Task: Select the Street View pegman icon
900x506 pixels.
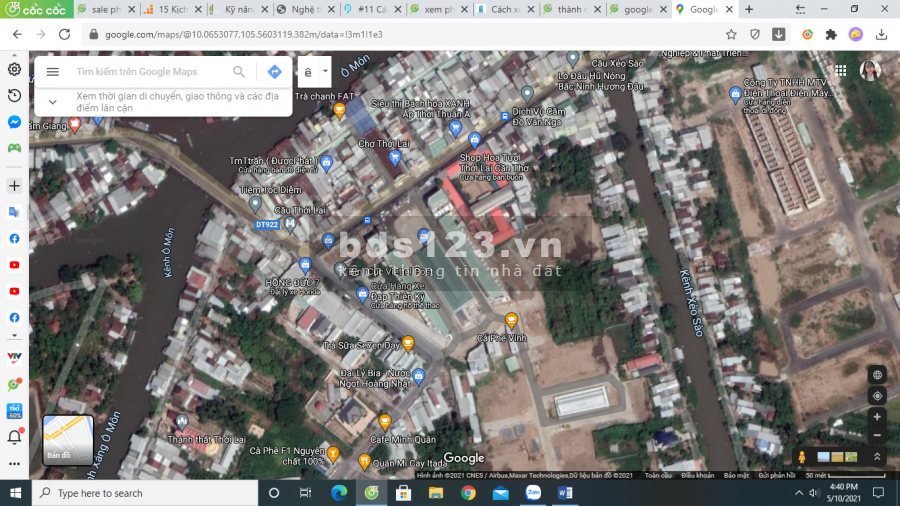Action: 802,457
